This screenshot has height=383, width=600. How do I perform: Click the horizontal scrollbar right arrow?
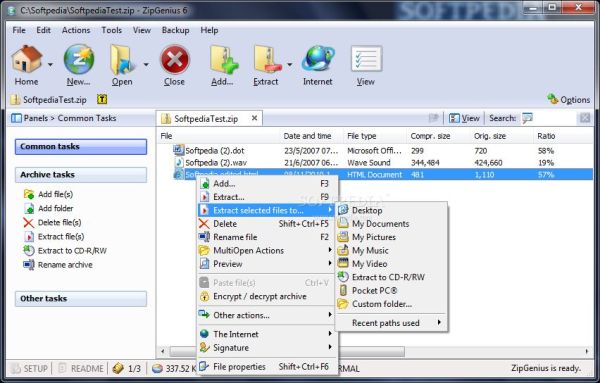[x=587, y=351]
